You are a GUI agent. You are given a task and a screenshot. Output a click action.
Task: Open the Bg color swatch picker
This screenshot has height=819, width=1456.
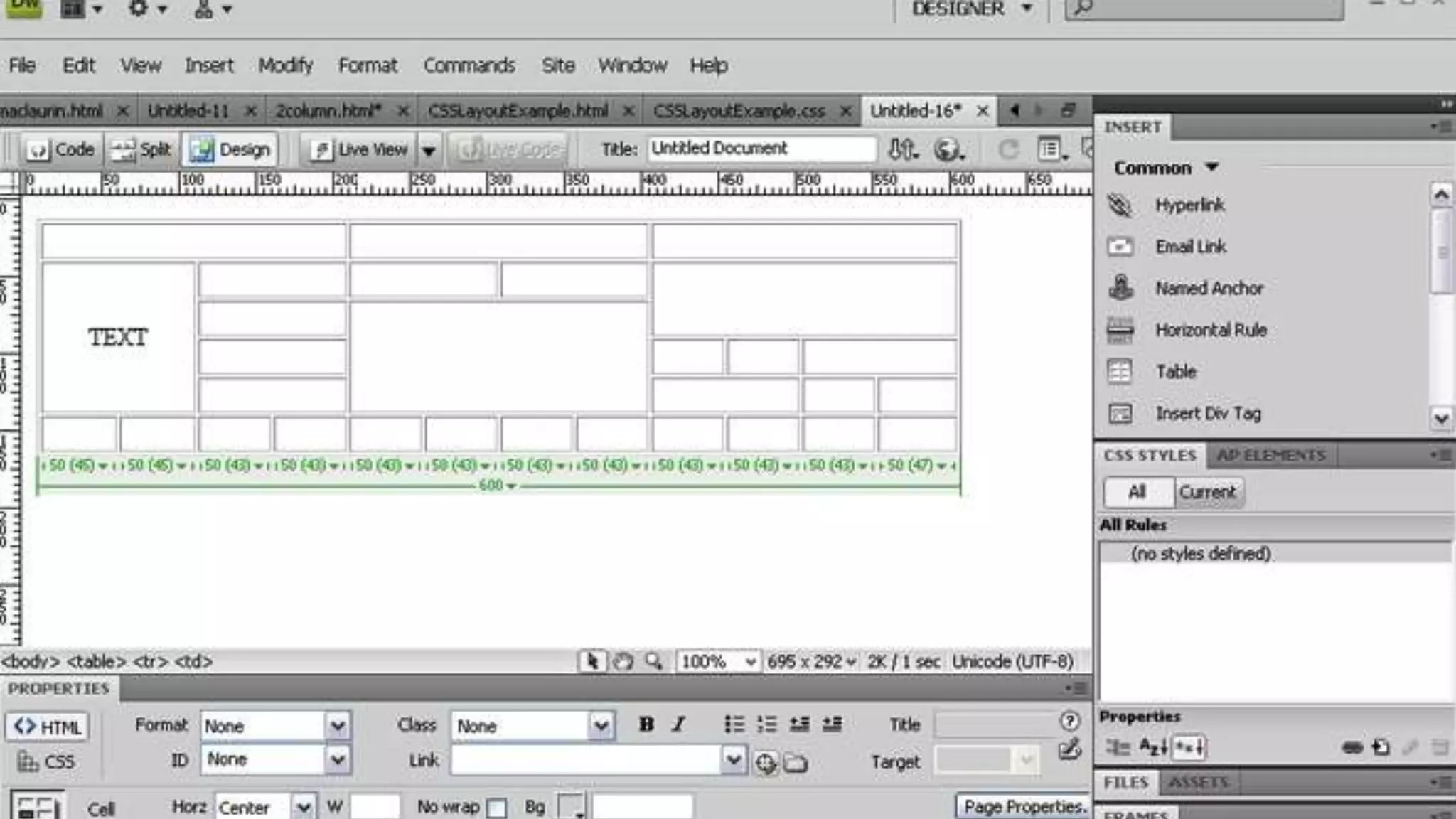pos(570,807)
